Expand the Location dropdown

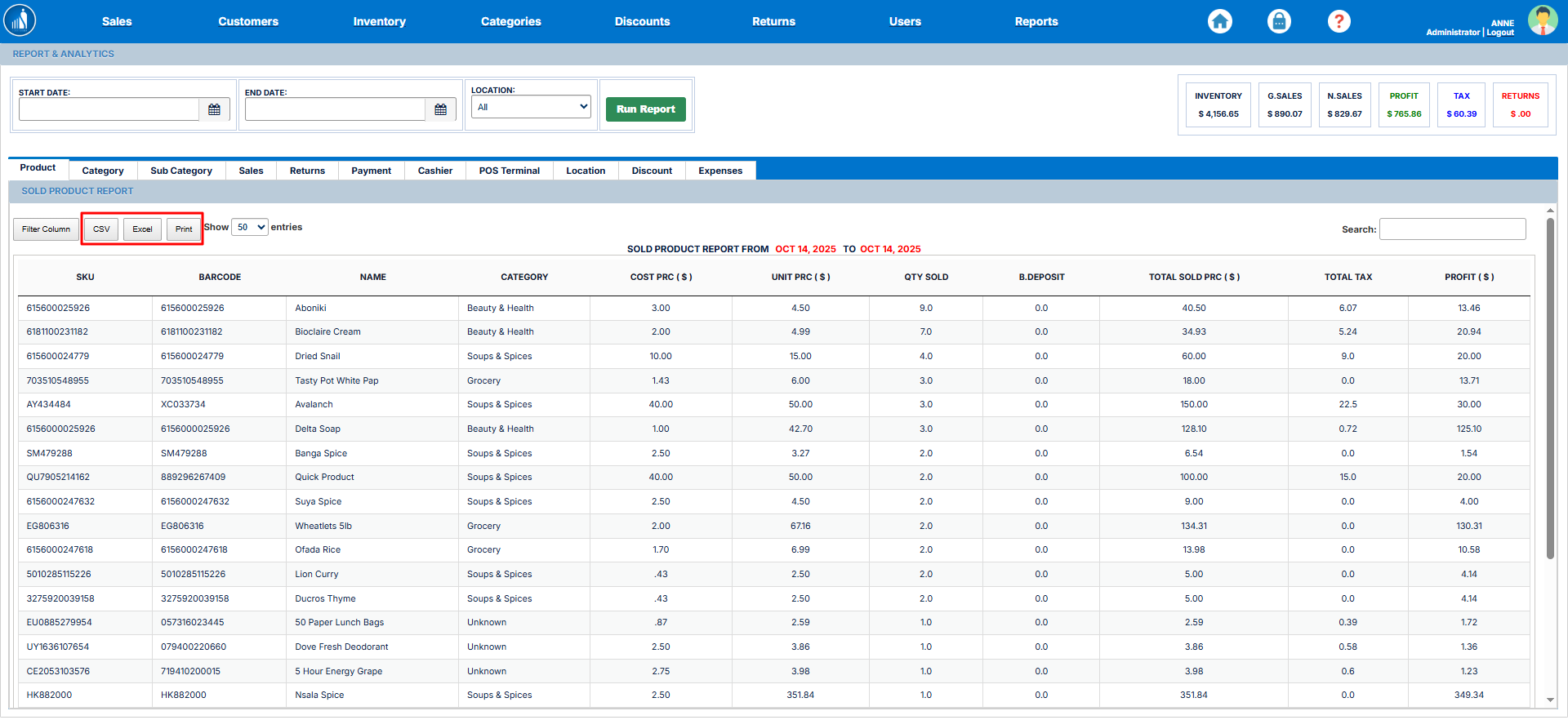531,107
